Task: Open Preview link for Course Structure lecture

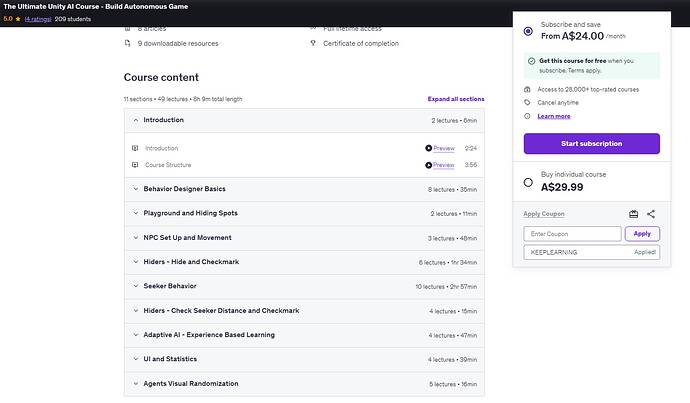Action: (x=444, y=165)
